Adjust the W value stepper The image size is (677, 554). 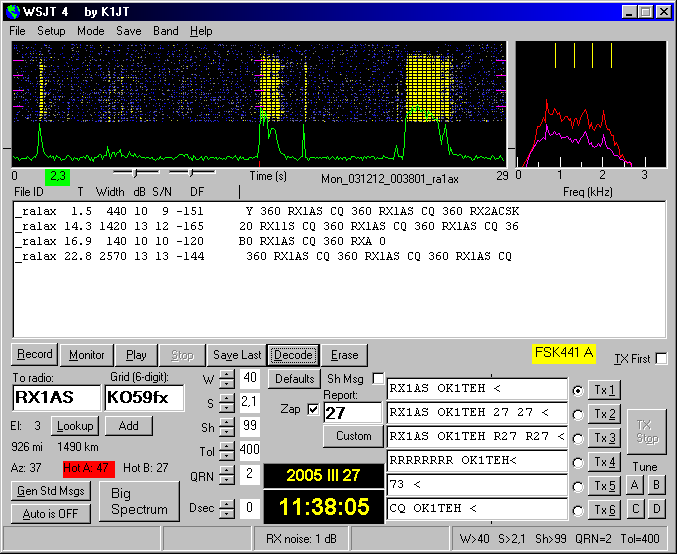(x=227, y=379)
